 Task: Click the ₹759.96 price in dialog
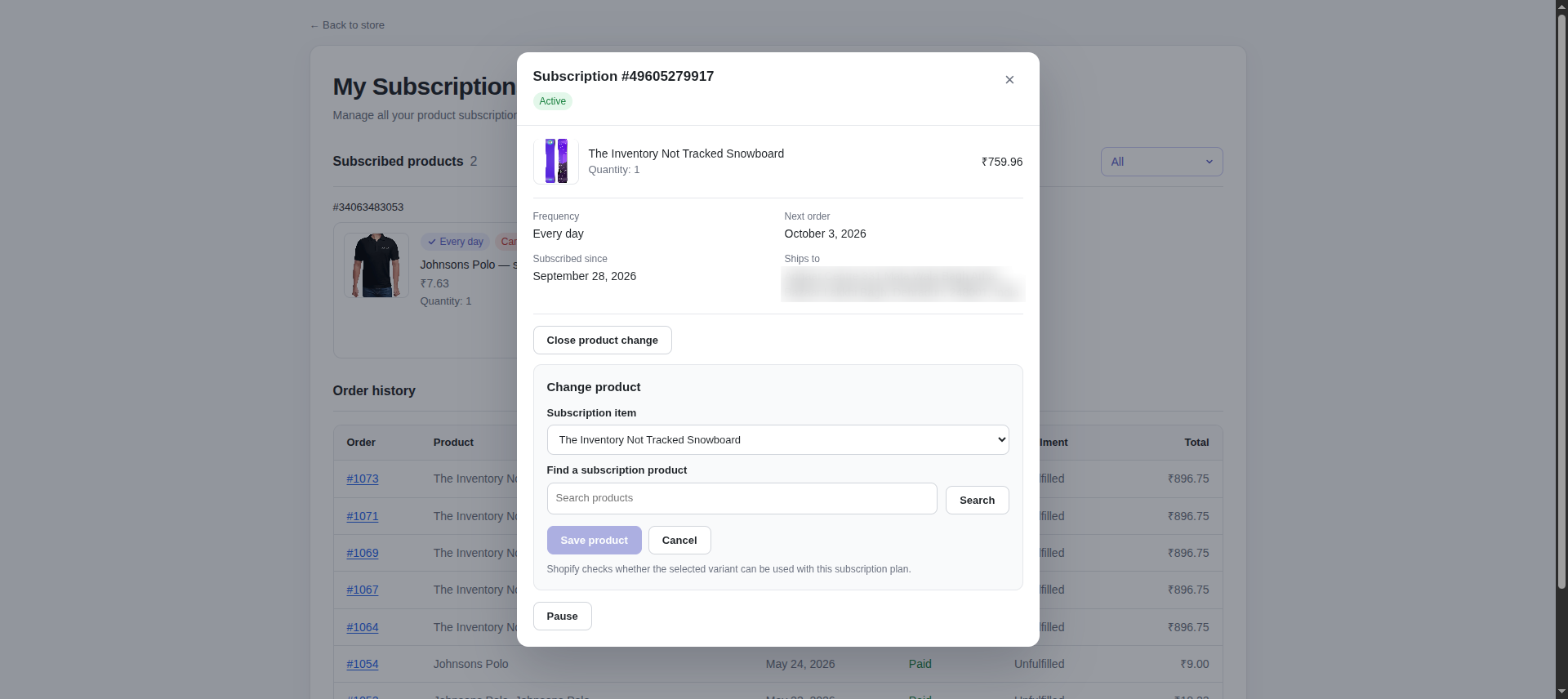coord(1002,162)
